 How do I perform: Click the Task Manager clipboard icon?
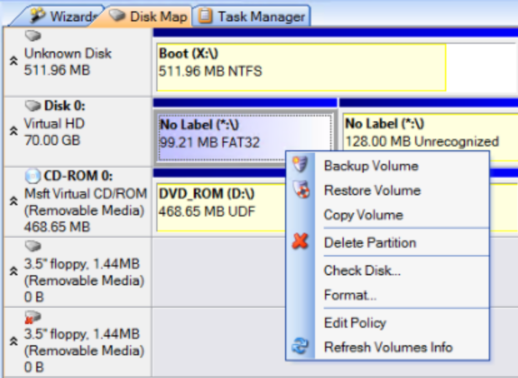pos(205,16)
